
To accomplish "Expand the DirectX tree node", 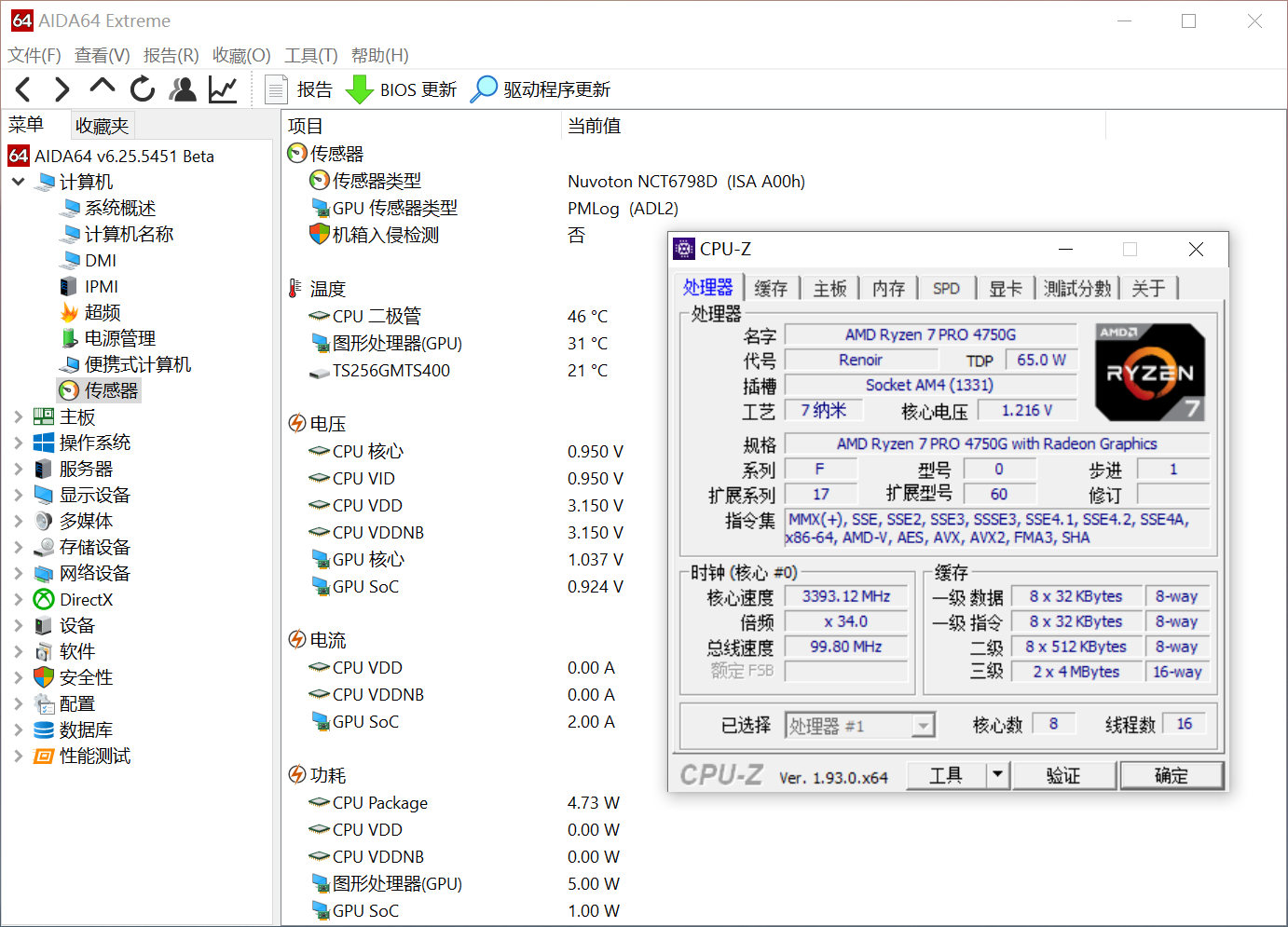I will pyautogui.click(x=19, y=599).
